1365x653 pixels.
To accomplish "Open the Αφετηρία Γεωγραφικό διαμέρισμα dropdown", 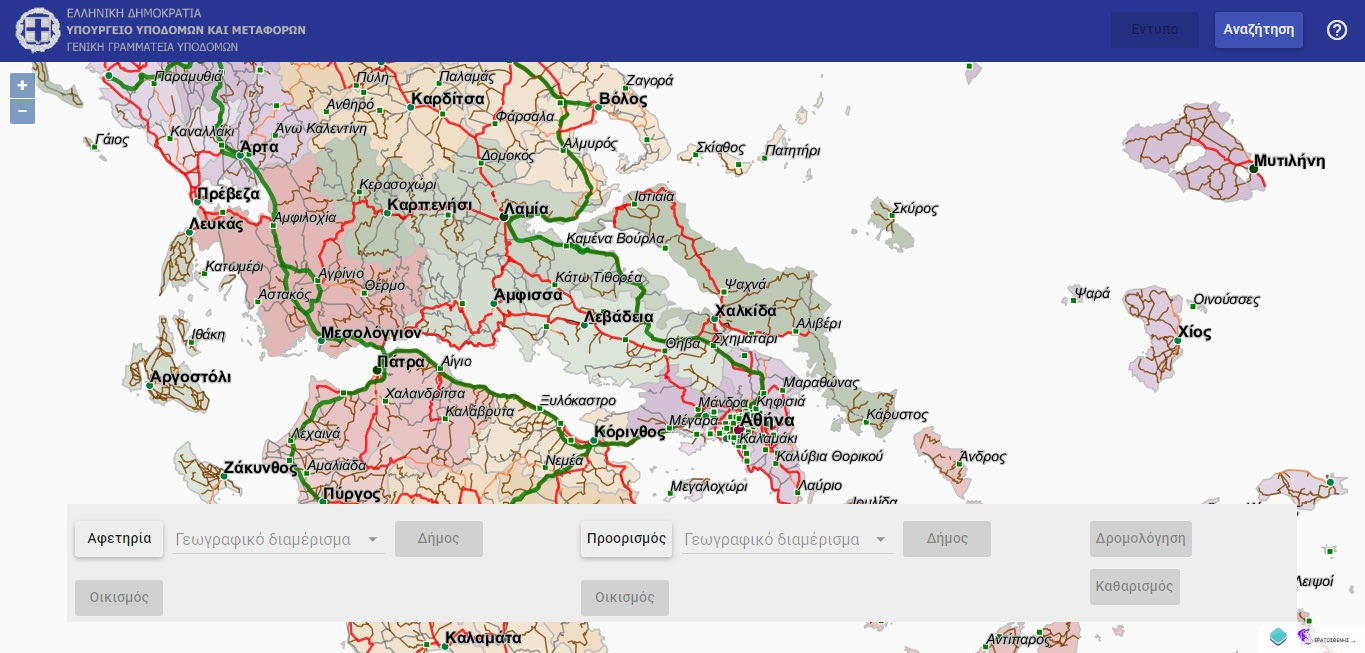I will 278,540.
